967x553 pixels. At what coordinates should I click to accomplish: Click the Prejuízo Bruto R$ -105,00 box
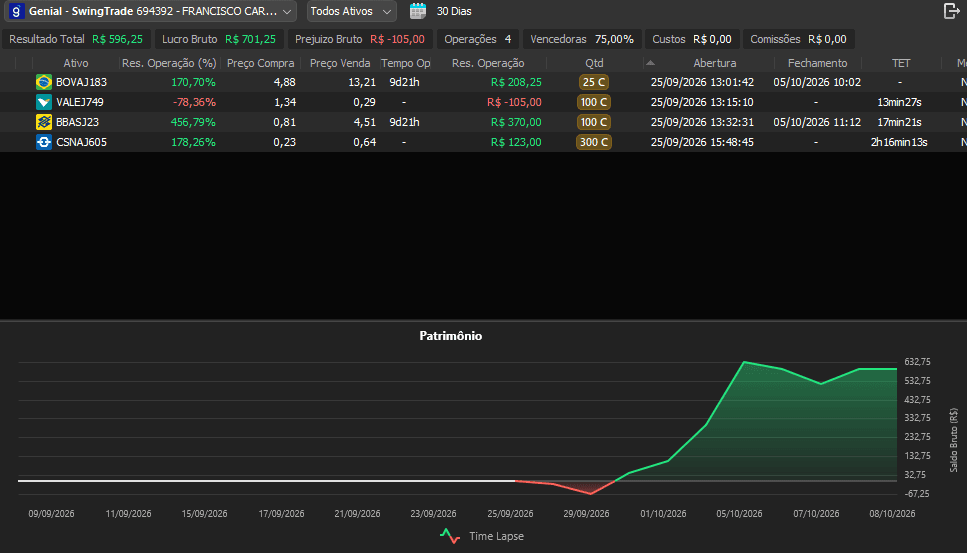360,39
